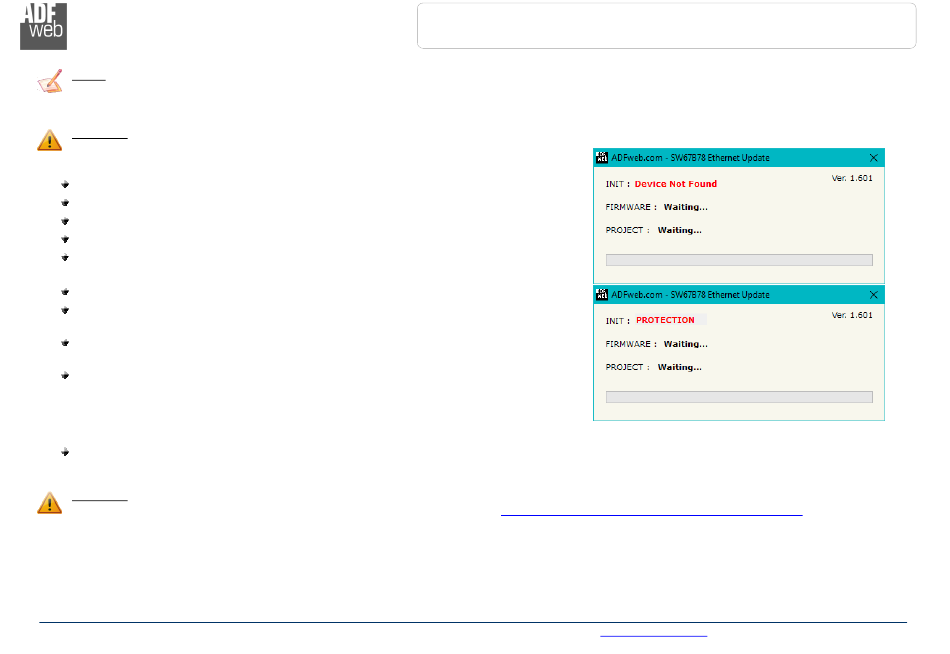Click the red Device Not Found text
This screenshot has width=950, height=654.
point(676,184)
